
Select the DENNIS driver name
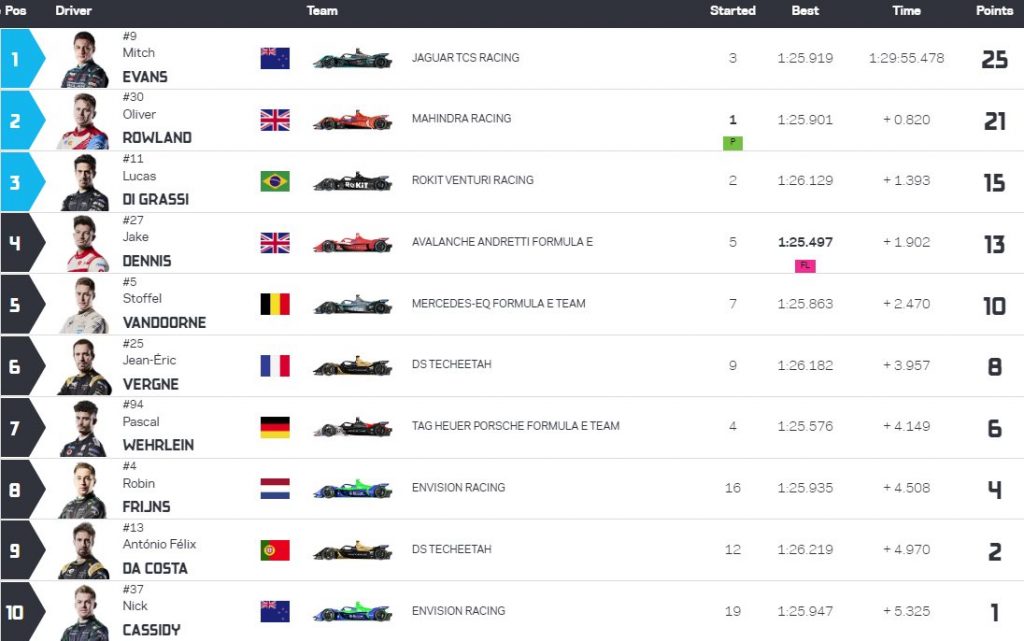147,261
